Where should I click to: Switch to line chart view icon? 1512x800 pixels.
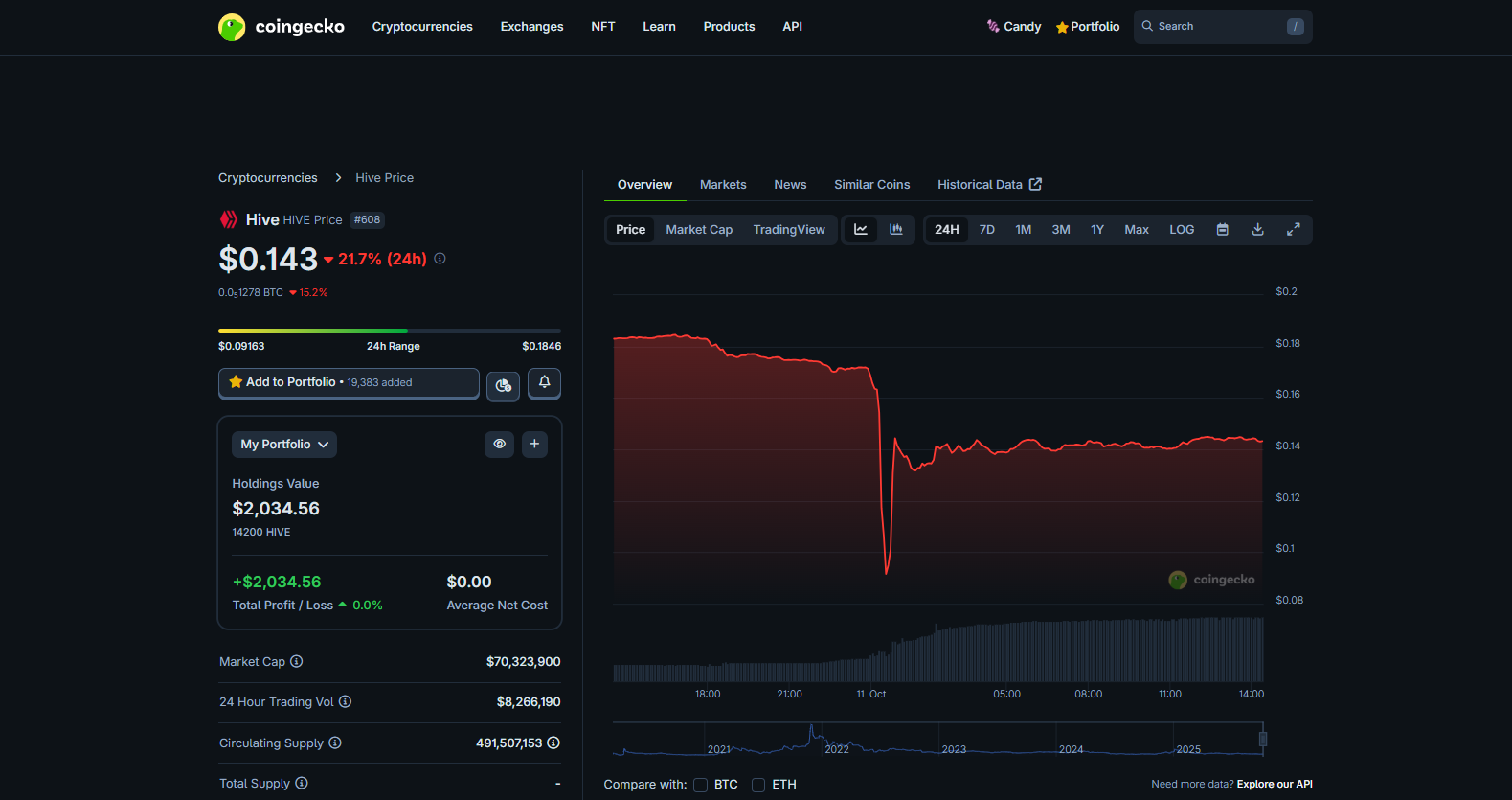[x=861, y=230]
